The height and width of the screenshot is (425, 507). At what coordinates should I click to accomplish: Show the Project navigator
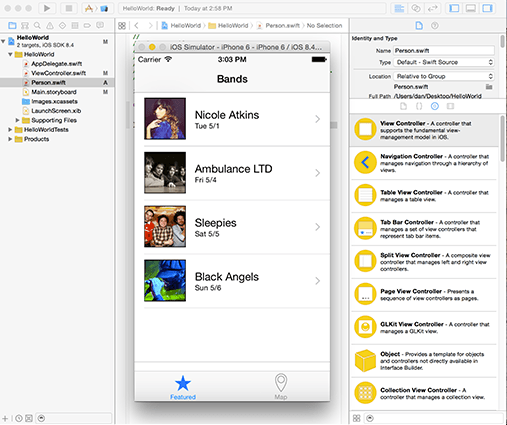[x=12, y=25]
